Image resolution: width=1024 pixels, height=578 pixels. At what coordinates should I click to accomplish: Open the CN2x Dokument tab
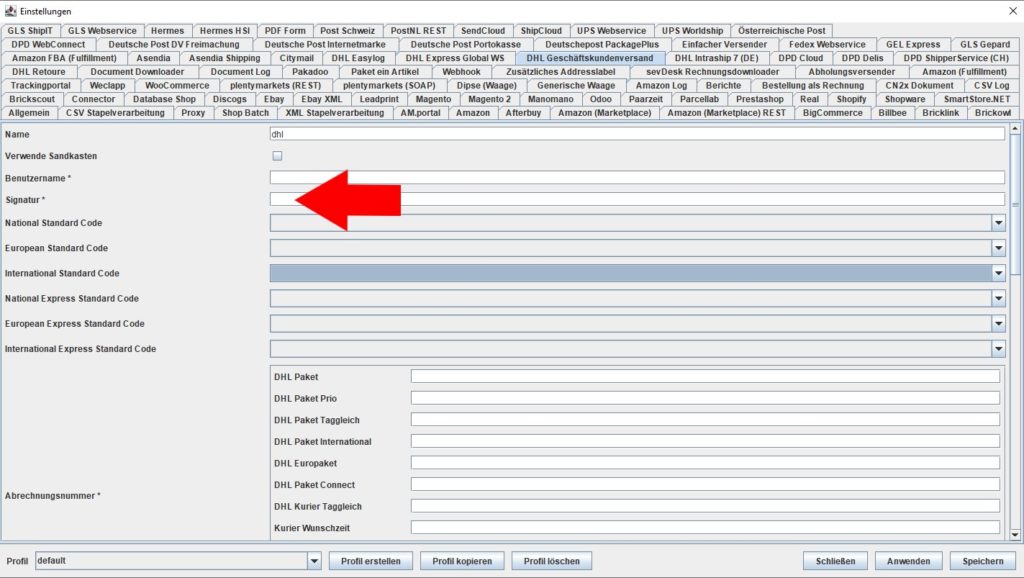919,86
